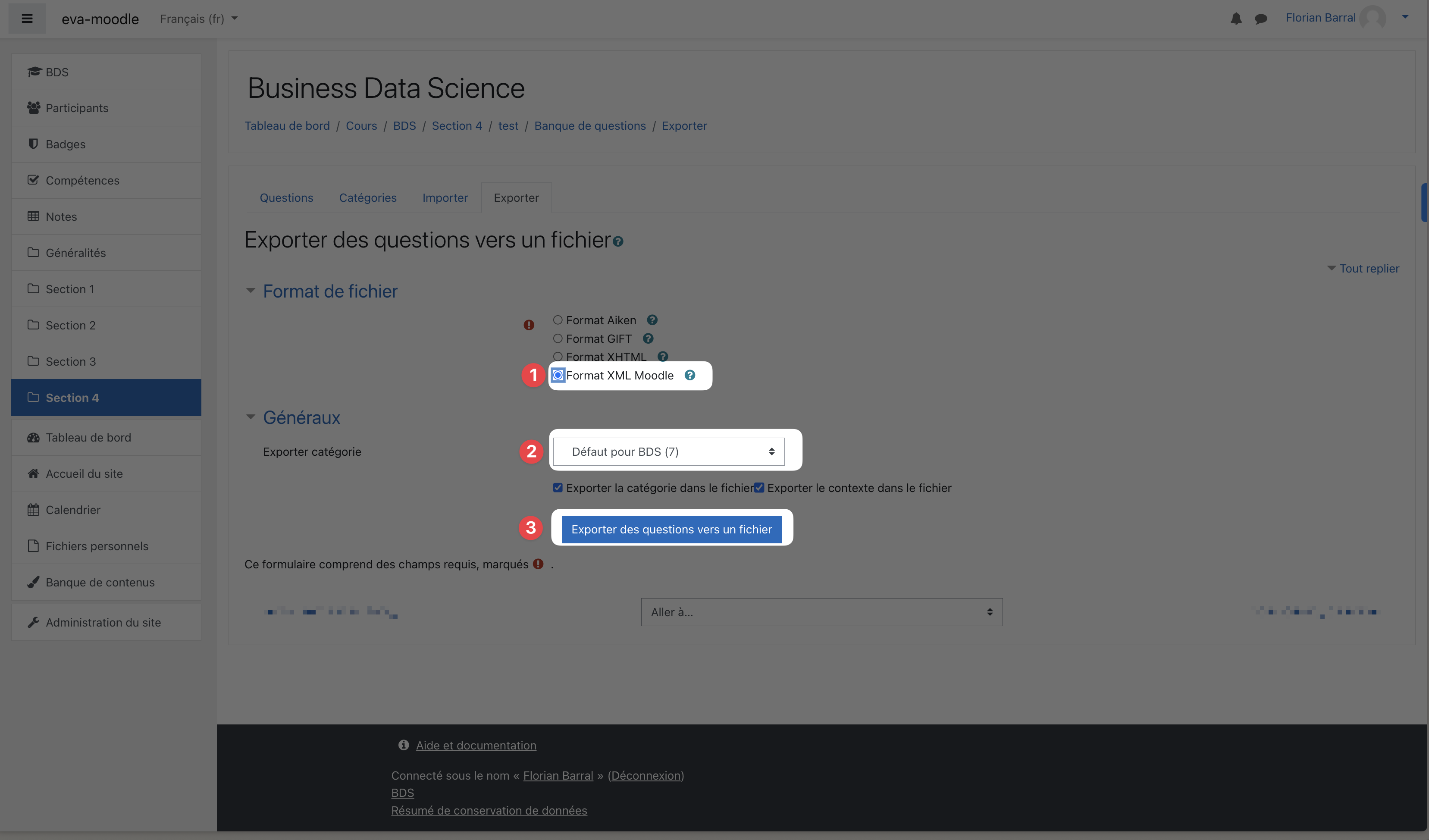Click Florian Barral profile avatar

click(x=1372, y=18)
